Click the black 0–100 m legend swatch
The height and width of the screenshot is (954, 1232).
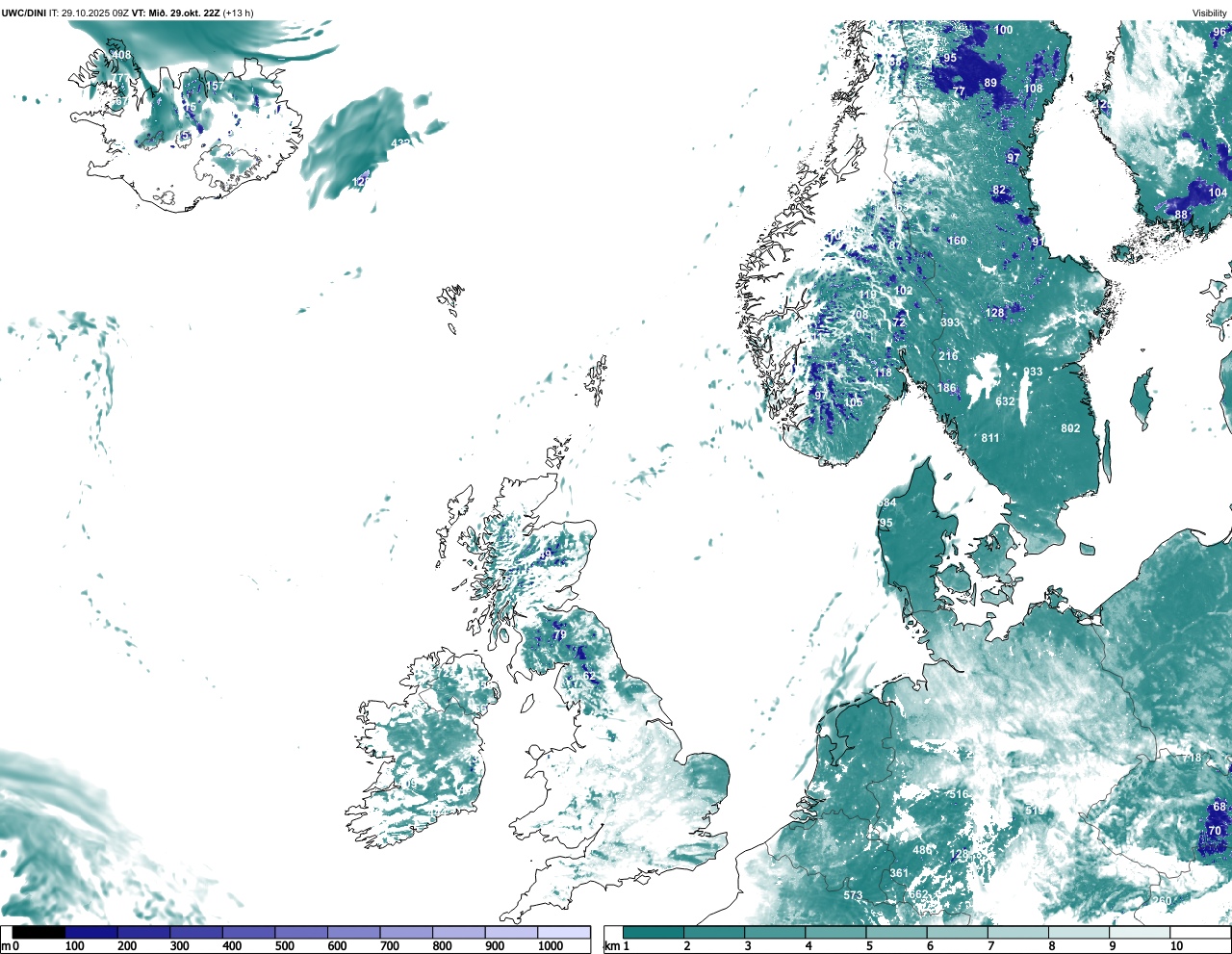point(38,932)
